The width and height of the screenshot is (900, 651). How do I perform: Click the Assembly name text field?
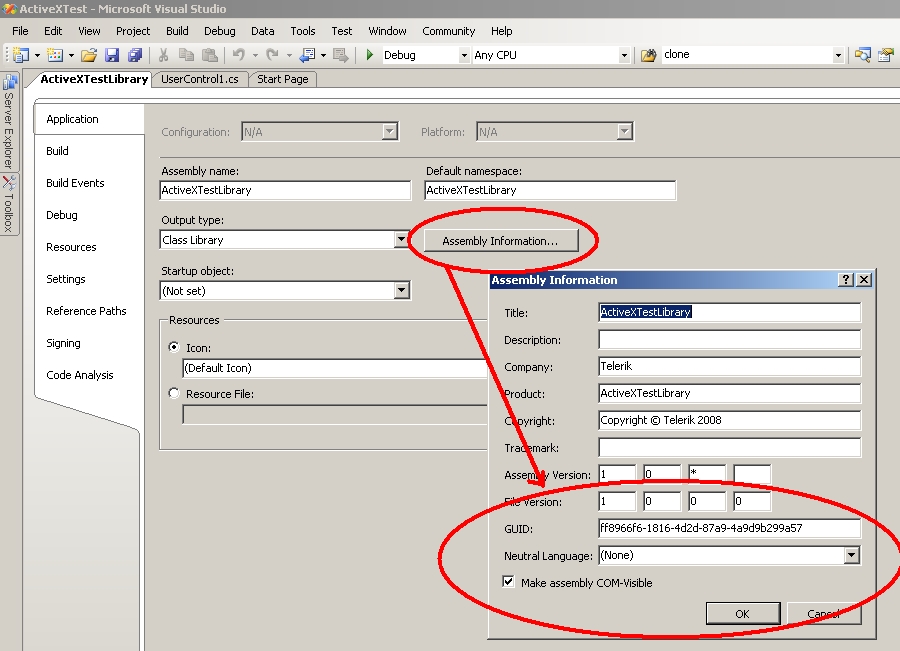285,190
